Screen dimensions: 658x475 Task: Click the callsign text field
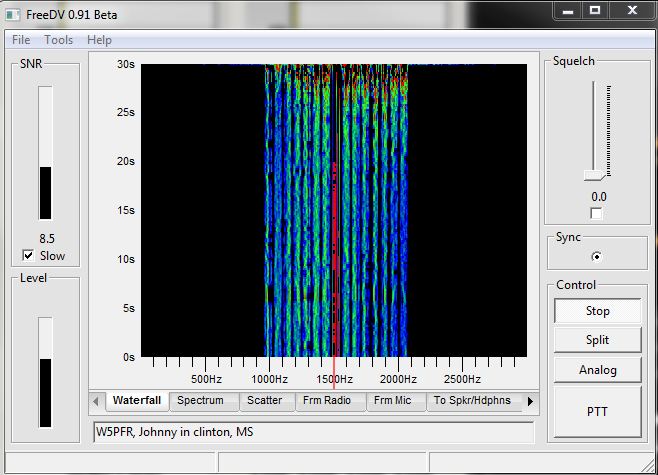(312, 432)
